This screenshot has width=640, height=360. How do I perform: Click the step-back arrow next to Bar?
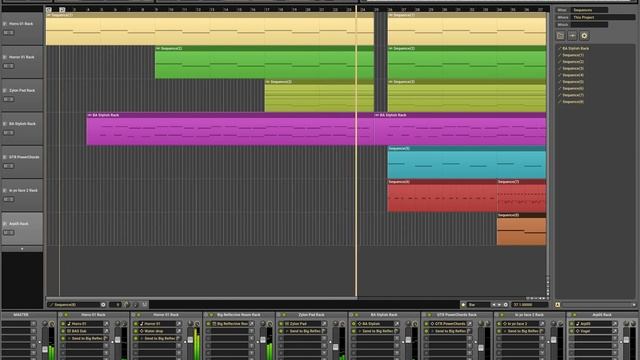(493, 304)
